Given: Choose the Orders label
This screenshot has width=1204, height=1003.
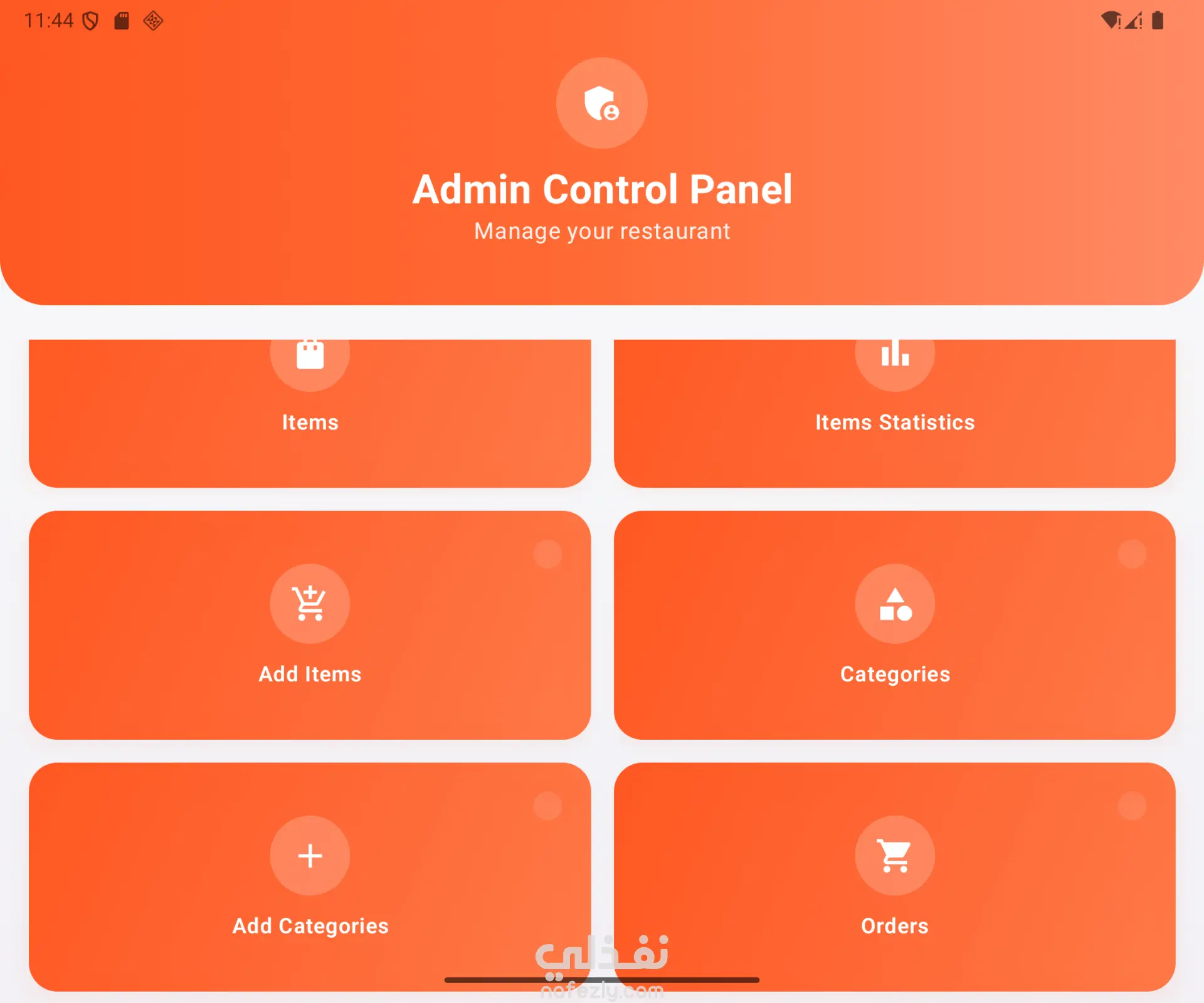Looking at the screenshot, I should [x=895, y=926].
